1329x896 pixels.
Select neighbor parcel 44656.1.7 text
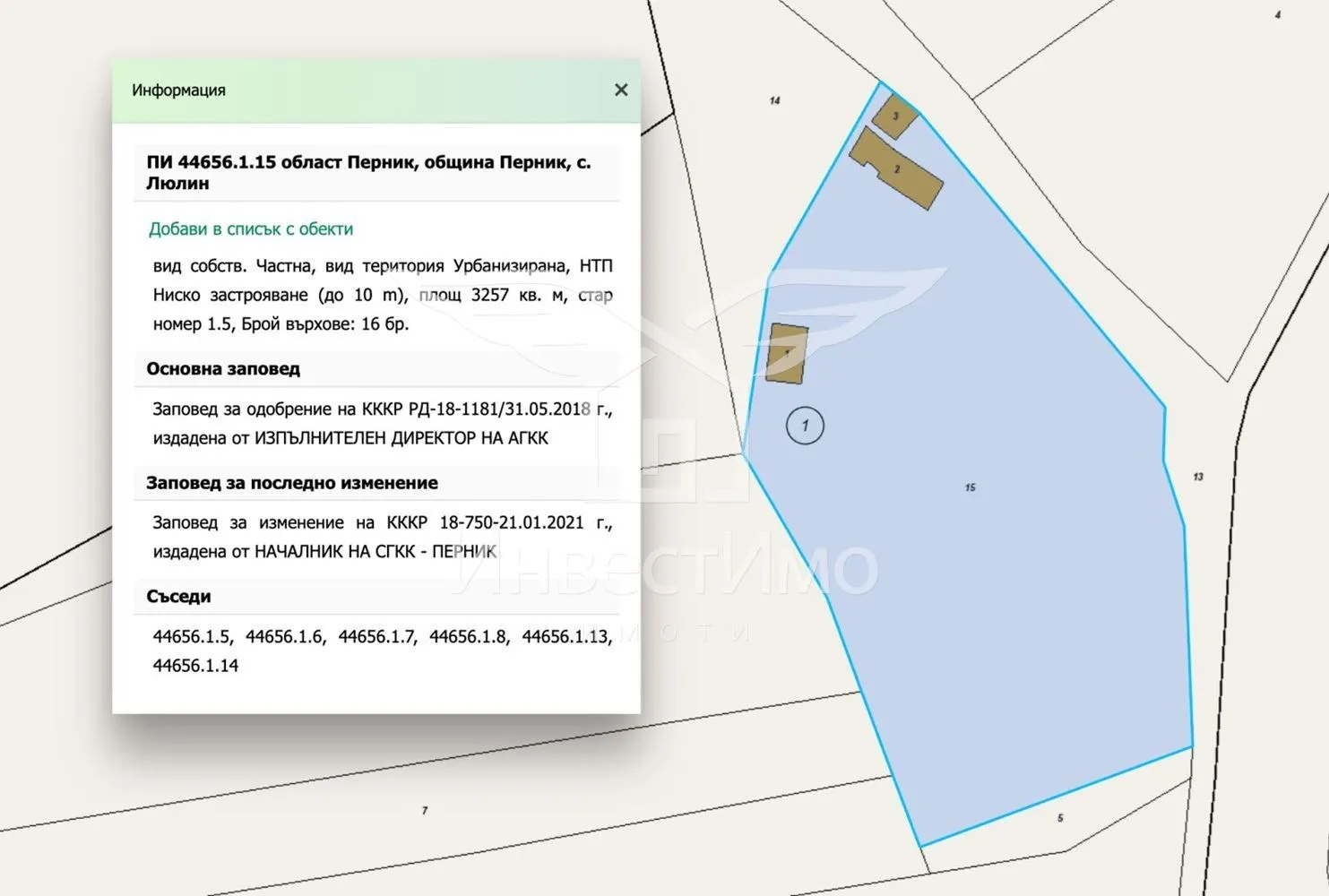click(377, 636)
